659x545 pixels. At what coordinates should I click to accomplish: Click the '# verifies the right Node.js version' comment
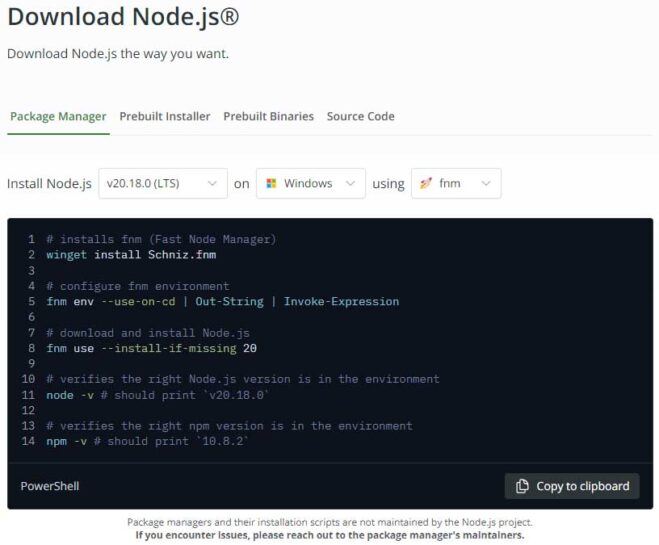(243, 379)
